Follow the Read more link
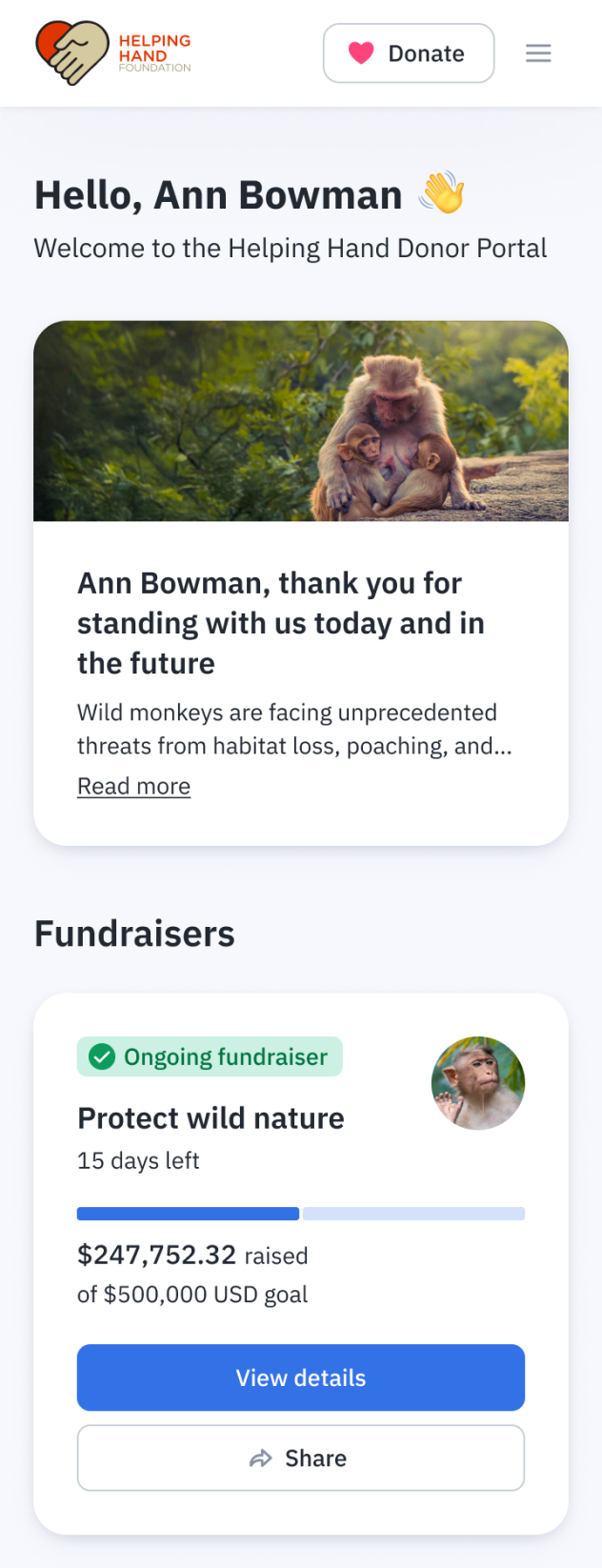This screenshot has width=602, height=1568. tap(133, 786)
